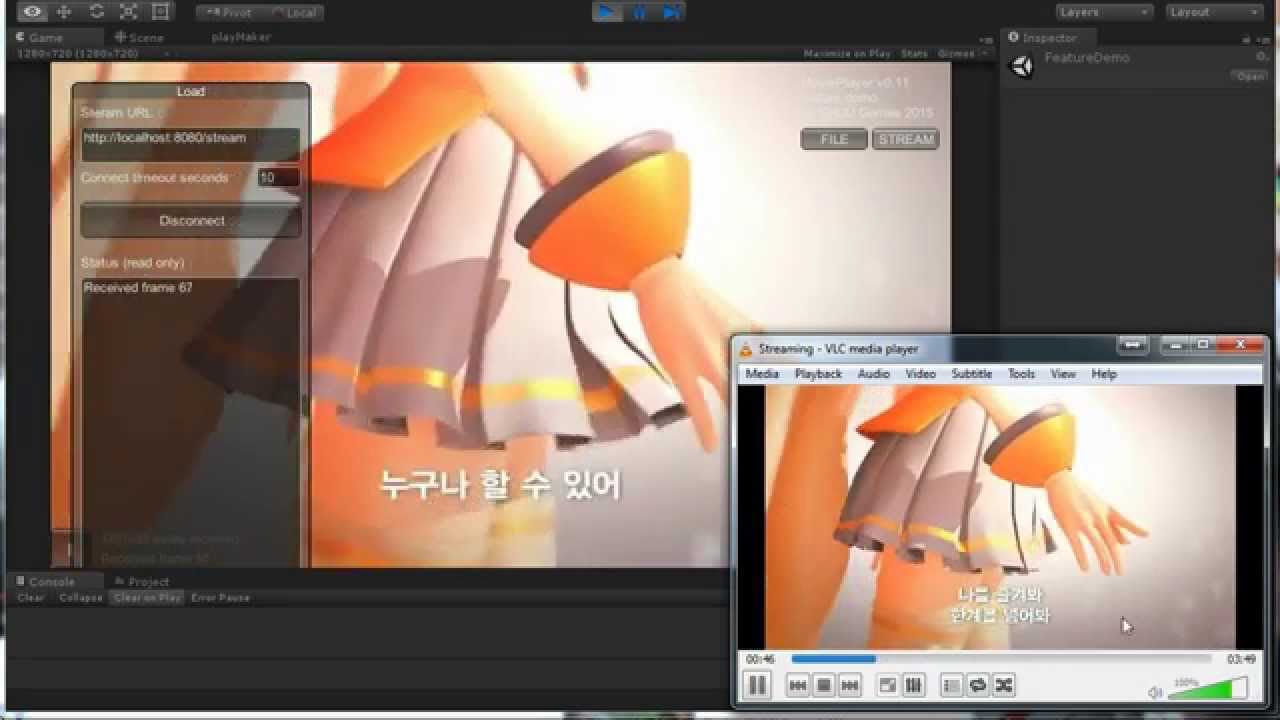The width and height of the screenshot is (1280, 720).
Task: Toggle Collapse in the Console
Action: (x=81, y=597)
